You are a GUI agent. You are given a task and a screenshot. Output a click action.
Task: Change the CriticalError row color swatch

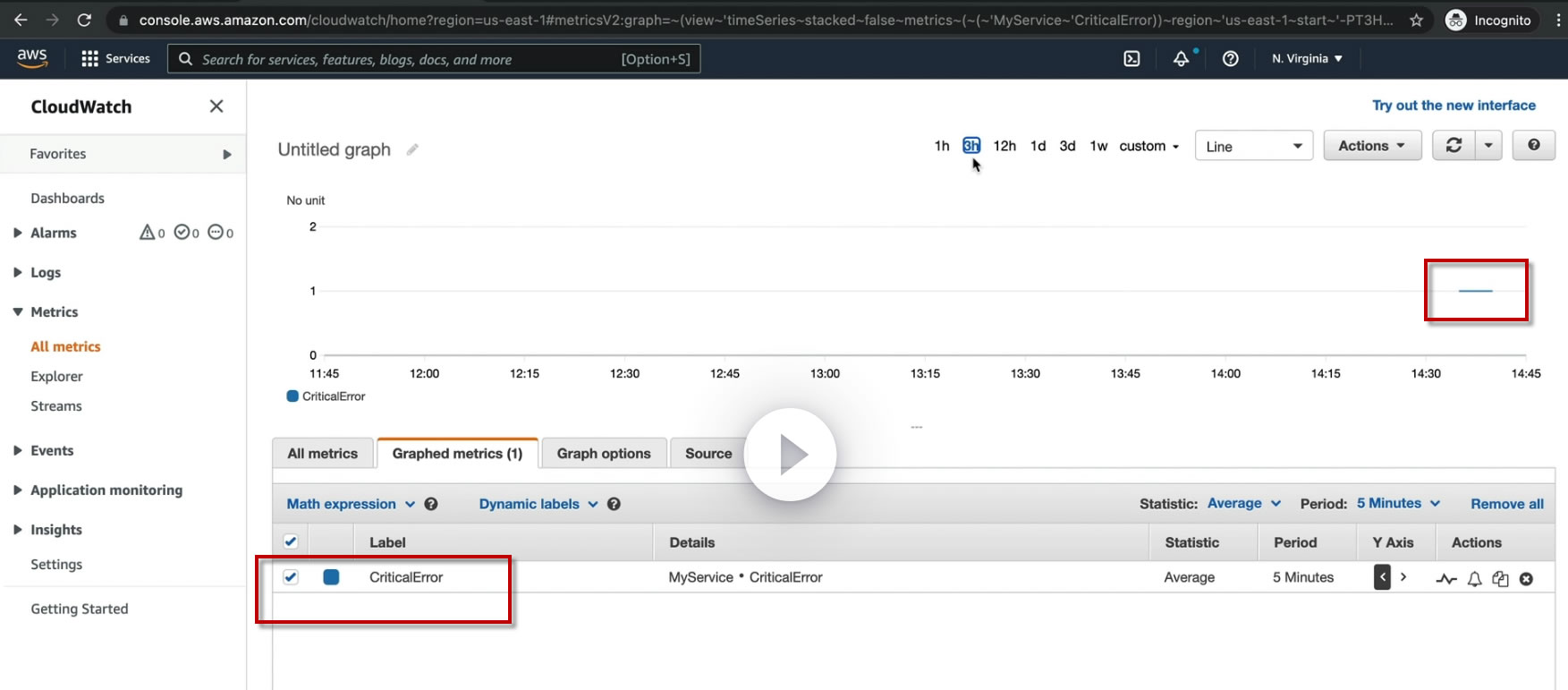(331, 577)
